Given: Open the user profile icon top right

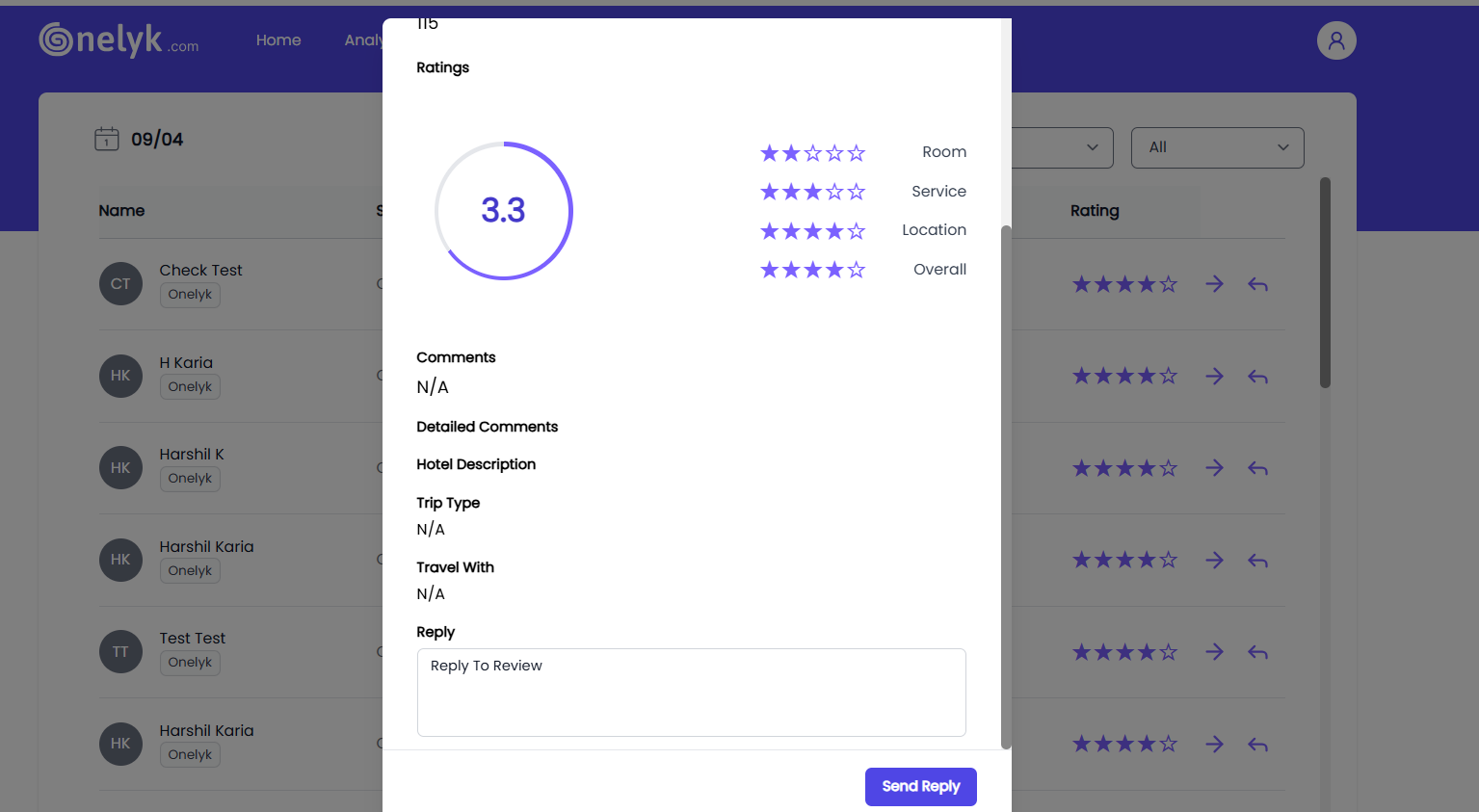Looking at the screenshot, I should (1336, 39).
